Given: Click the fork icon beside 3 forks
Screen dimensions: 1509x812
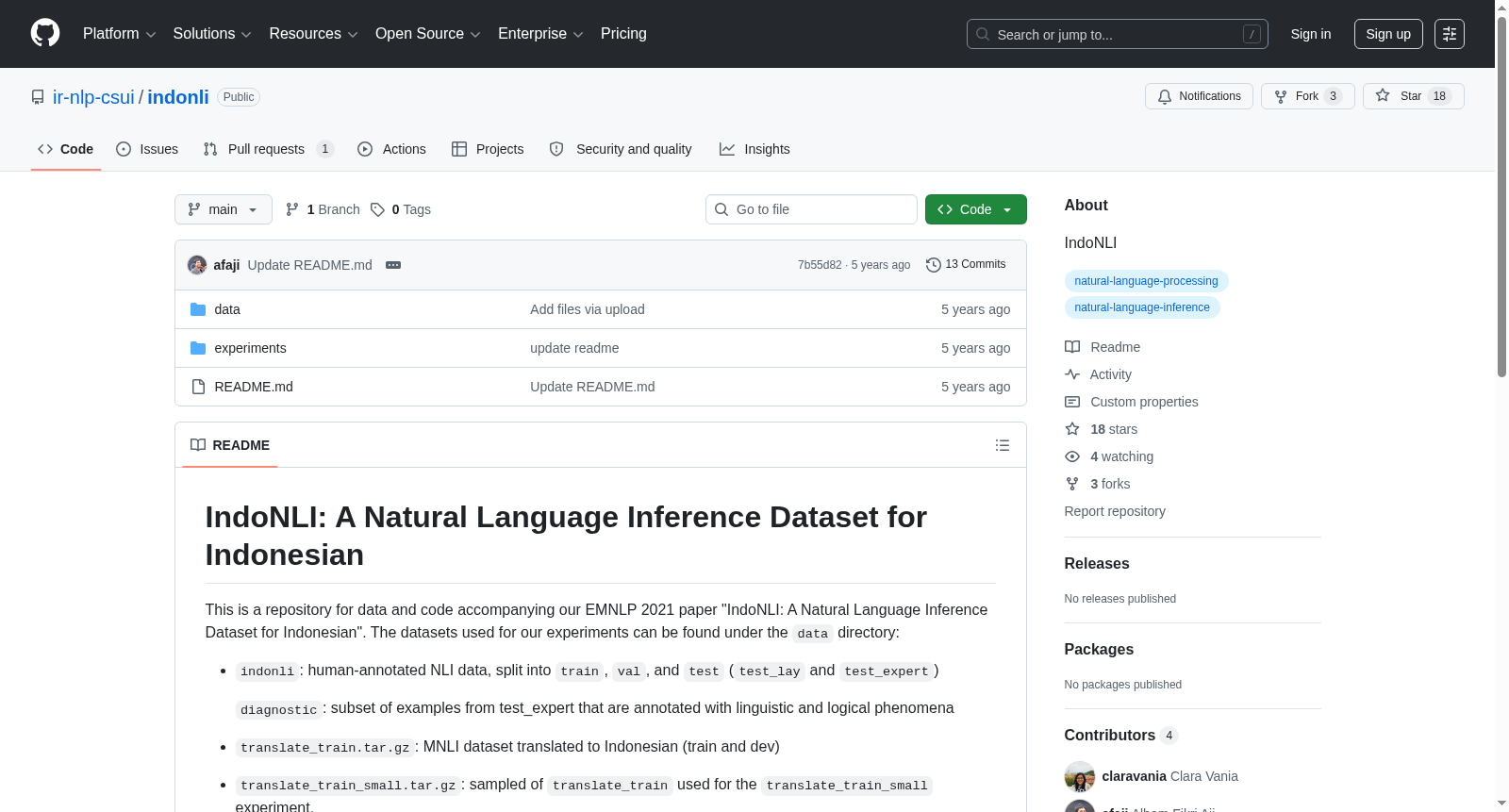Looking at the screenshot, I should coord(1072,484).
